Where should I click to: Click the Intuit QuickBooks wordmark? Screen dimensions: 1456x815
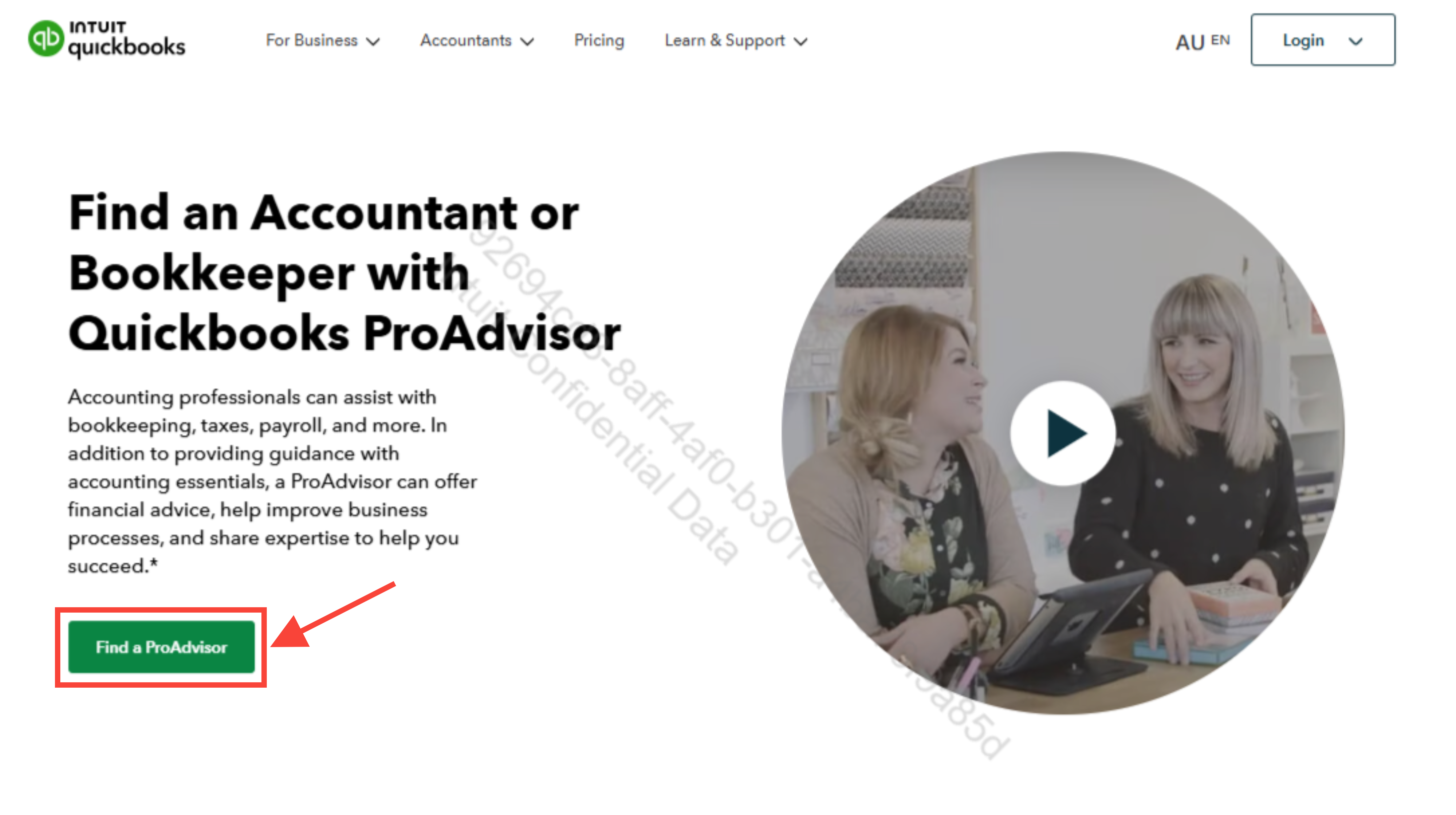click(127, 40)
